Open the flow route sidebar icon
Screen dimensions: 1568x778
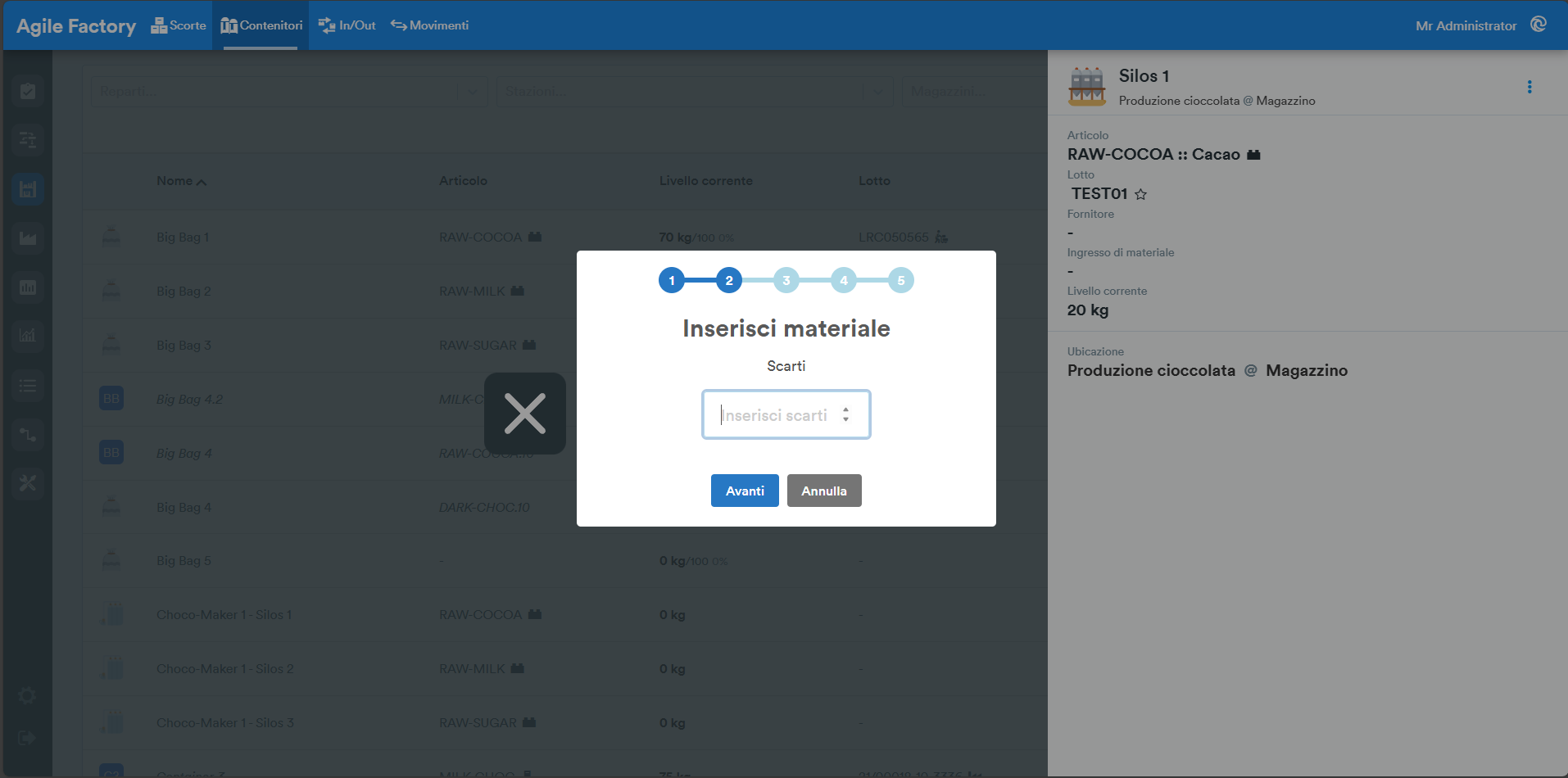pos(28,434)
